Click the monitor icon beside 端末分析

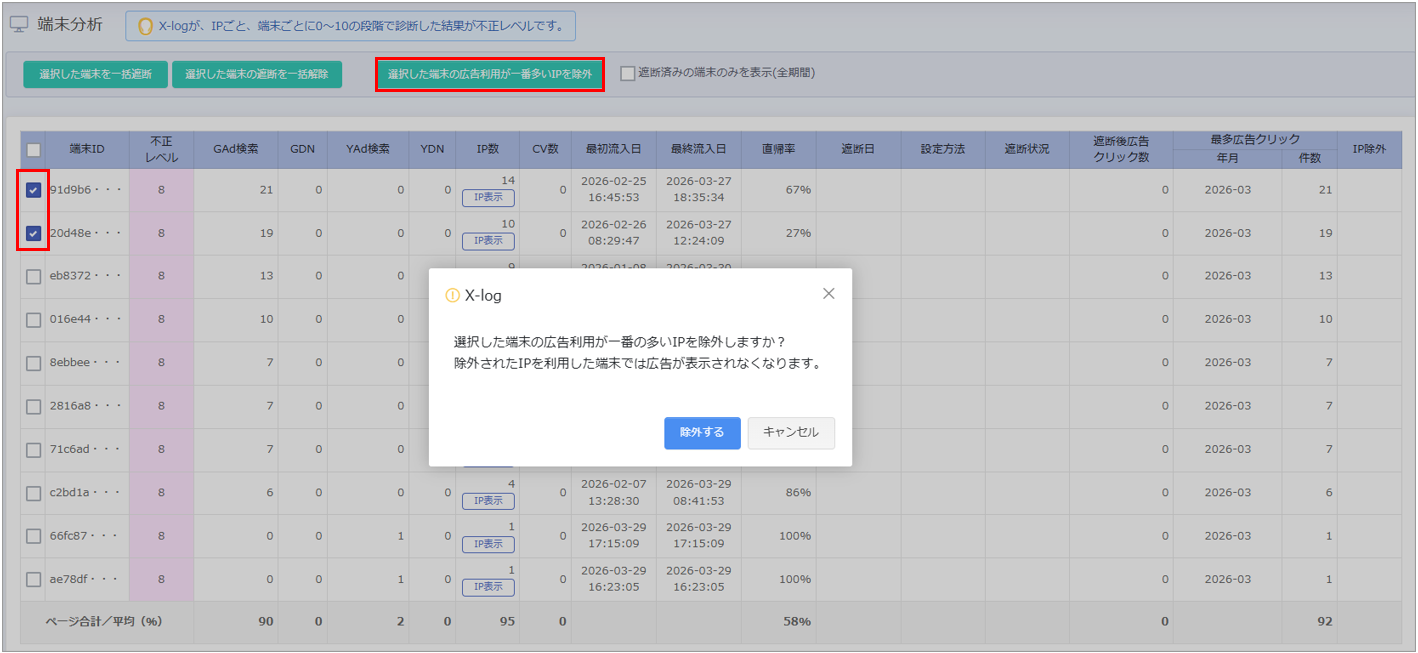[x=19, y=26]
